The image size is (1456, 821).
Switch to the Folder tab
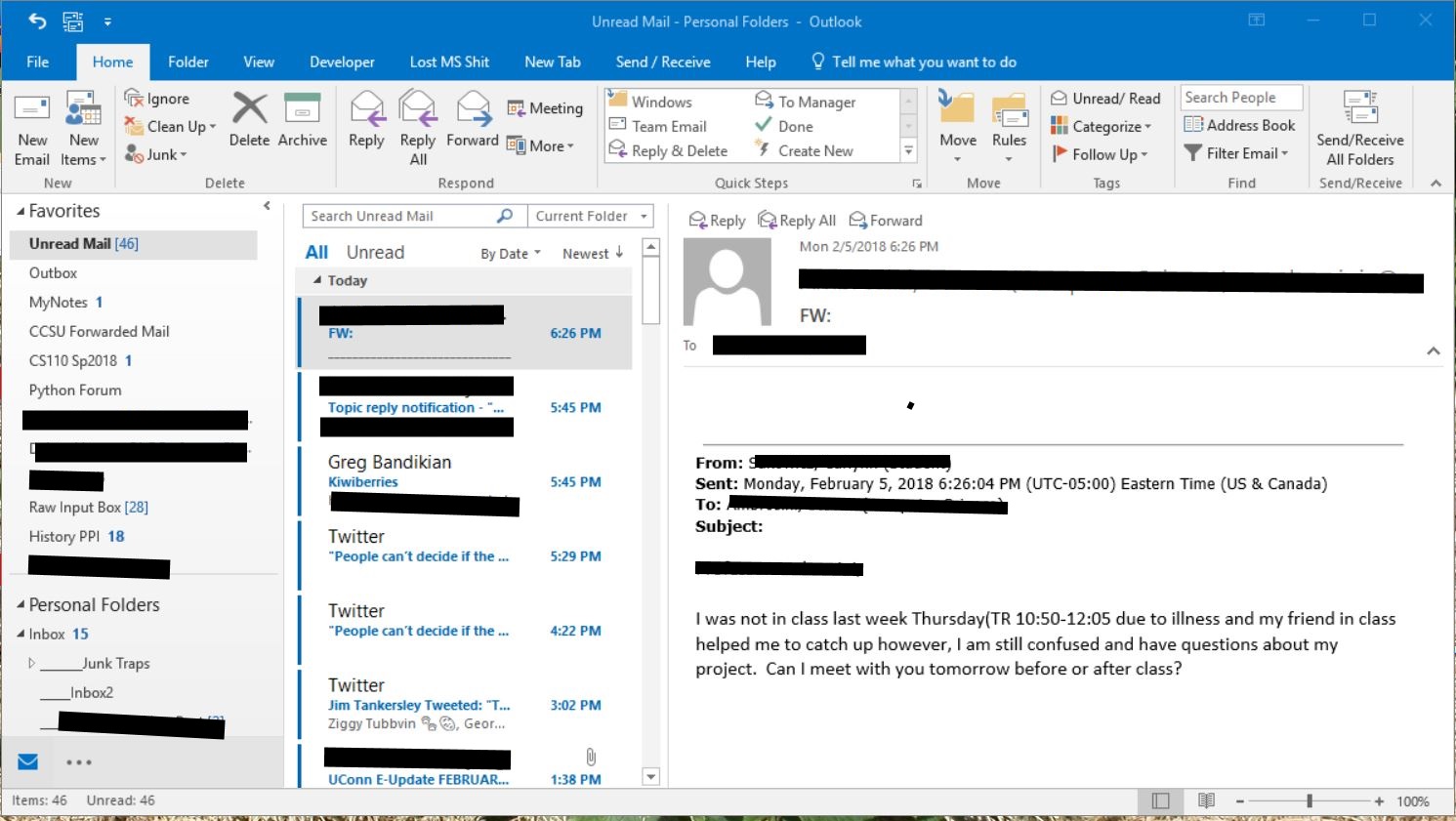coord(188,62)
